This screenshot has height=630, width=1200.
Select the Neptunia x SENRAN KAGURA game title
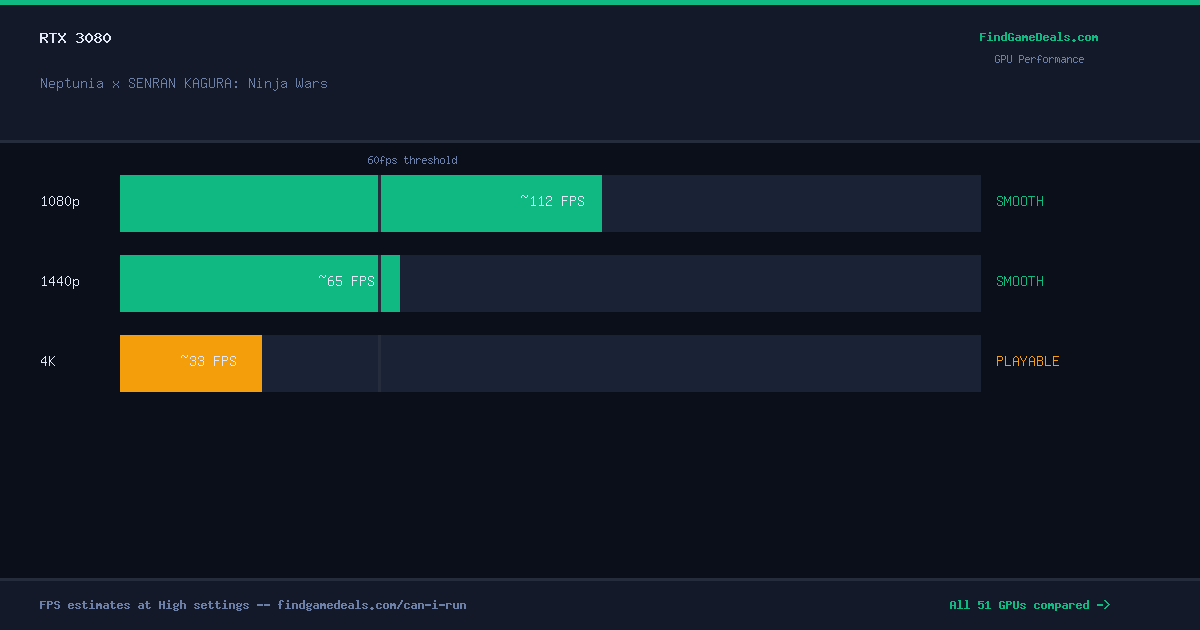tap(184, 83)
